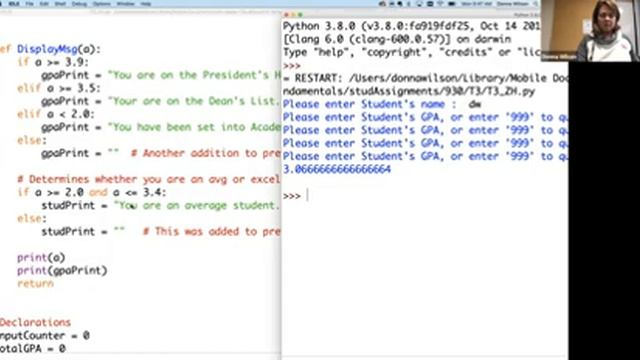Open the File menu
This screenshot has height=360, width=640.
click(x=29, y=4)
